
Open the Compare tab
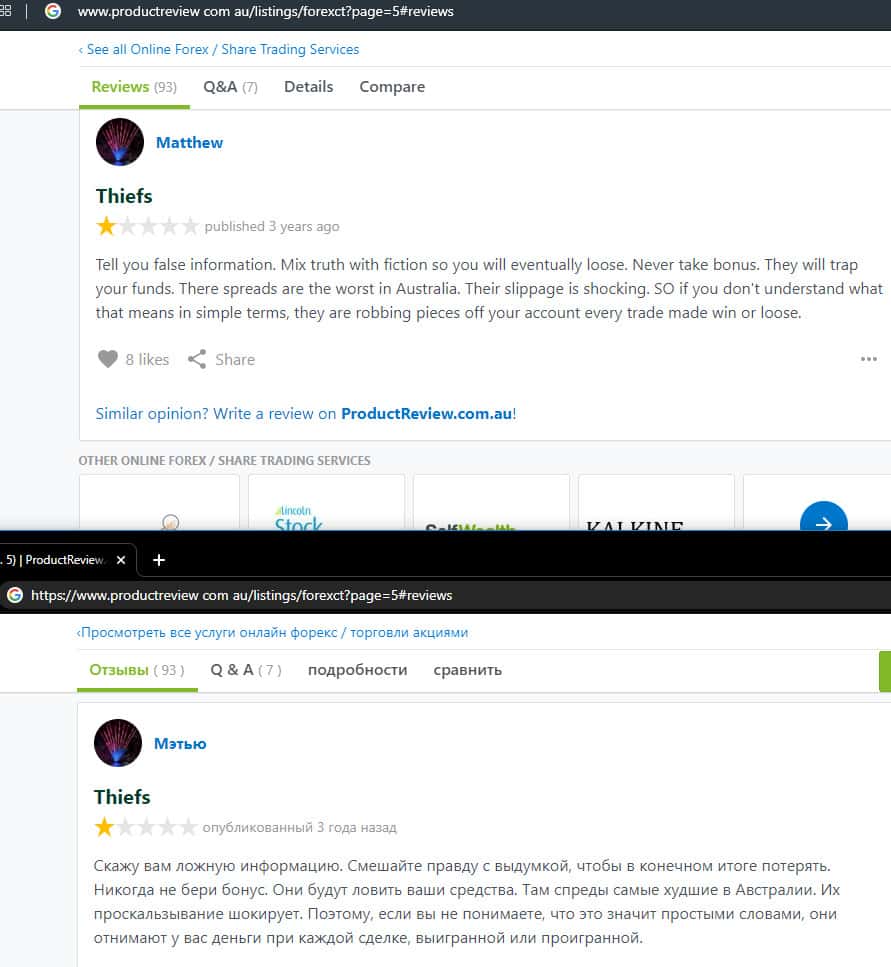[392, 87]
